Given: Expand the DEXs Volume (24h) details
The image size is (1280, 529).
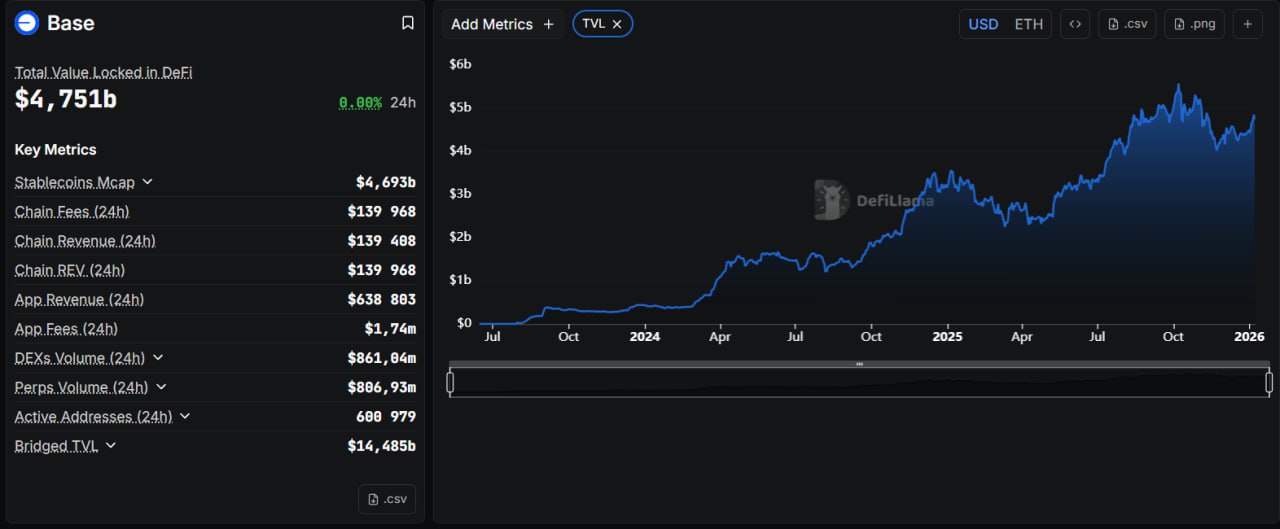Looking at the screenshot, I should click(x=158, y=358).
